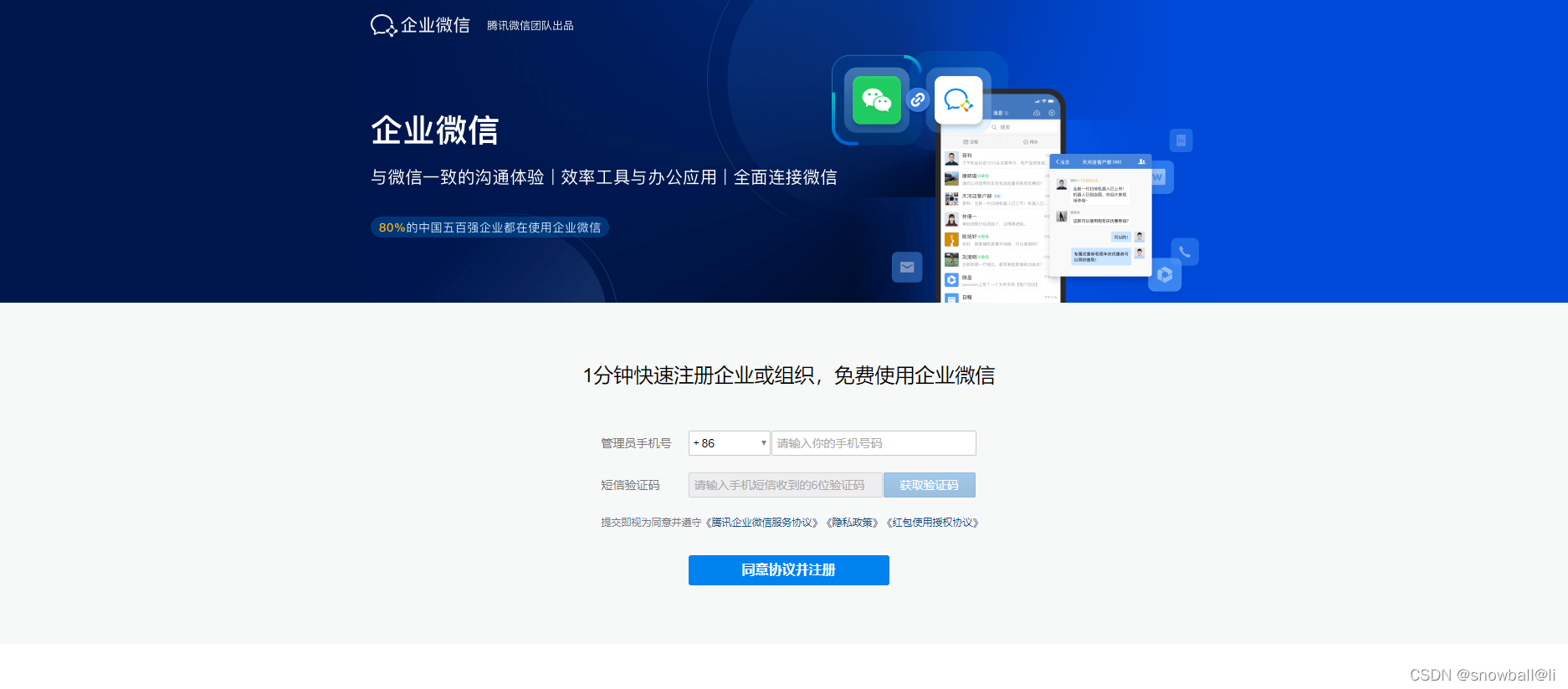1568x689 pixels.
Task: Open the 隐私政策 link
Action: click(x=853, y=523)
